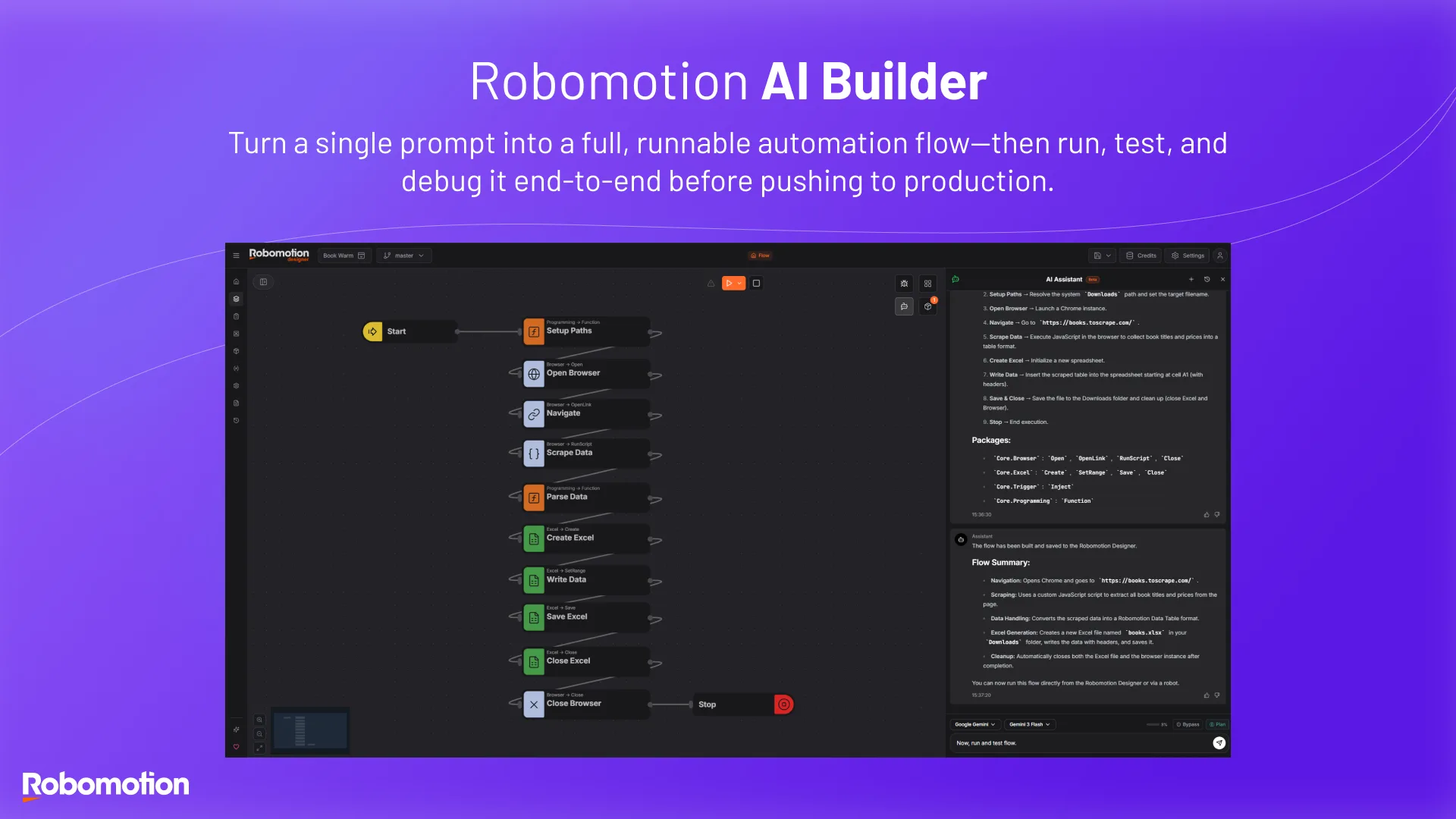
Task: Like the Flow Summary assistant response
Action: pos(1207,695)
